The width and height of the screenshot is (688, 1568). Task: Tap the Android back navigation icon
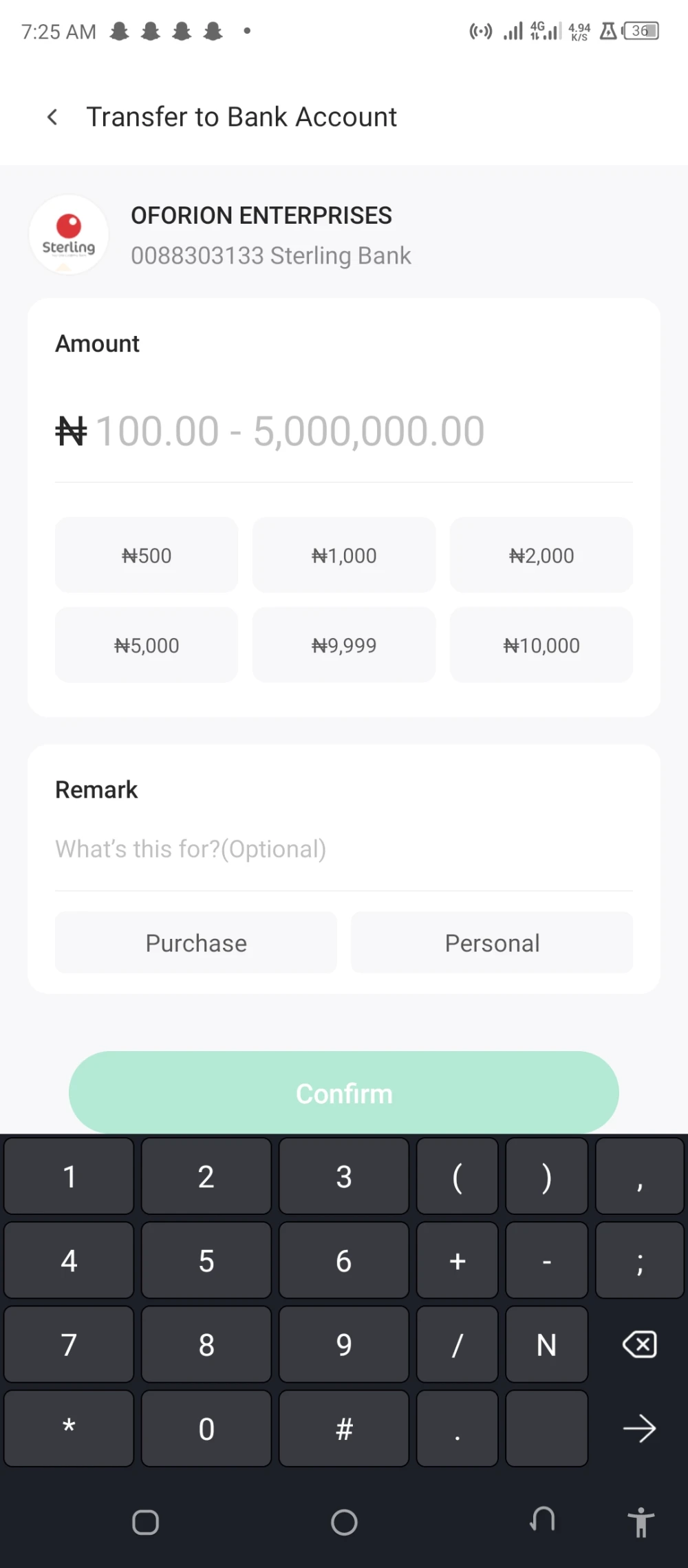(543, 1520)
